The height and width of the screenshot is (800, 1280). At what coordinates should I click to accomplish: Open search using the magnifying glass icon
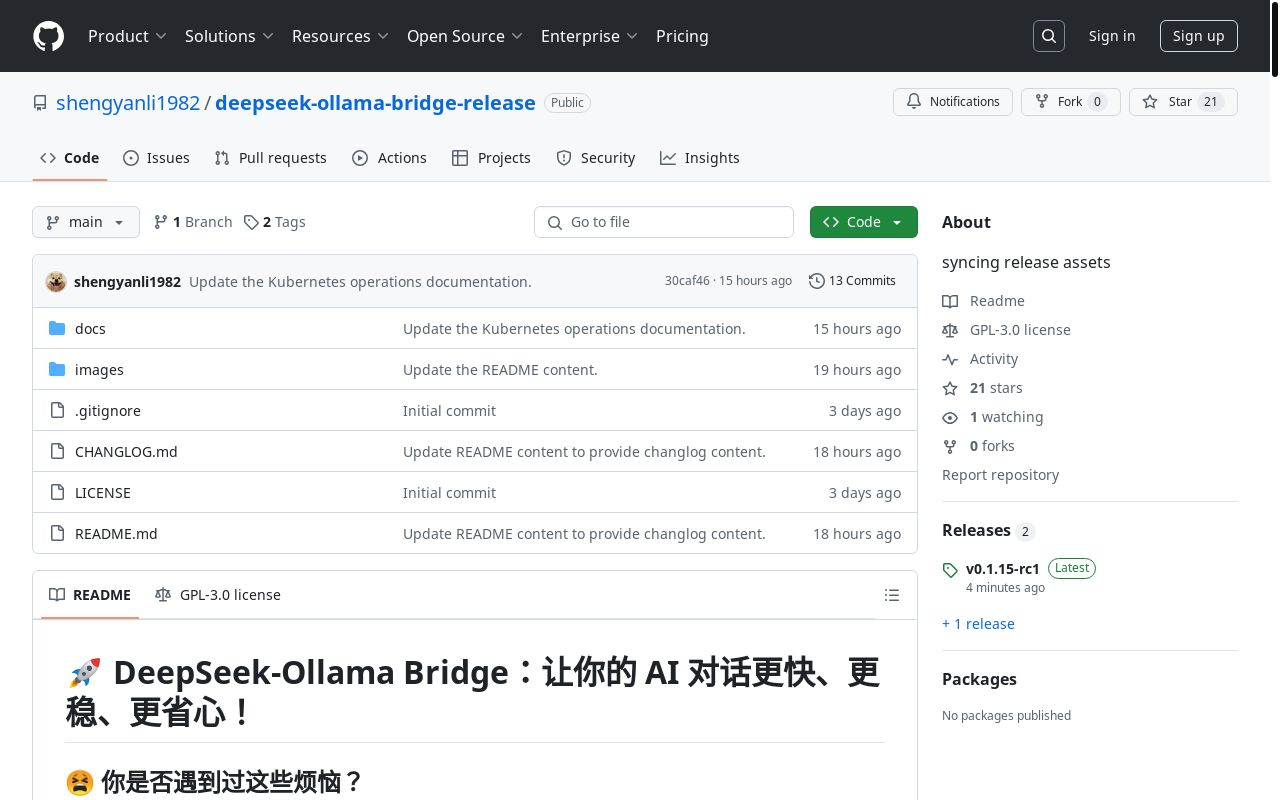[1048, 35]
